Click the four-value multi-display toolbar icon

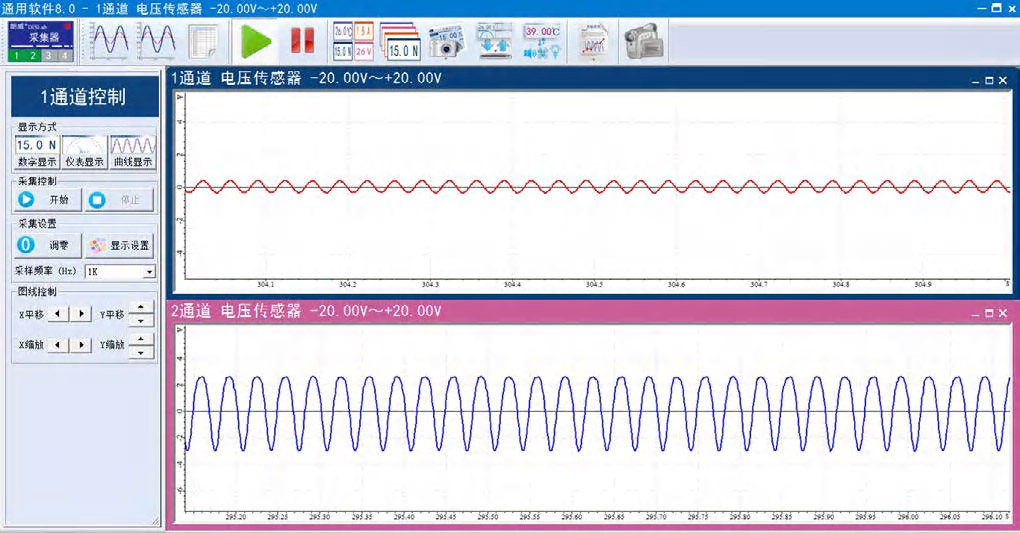pos(353,41)
